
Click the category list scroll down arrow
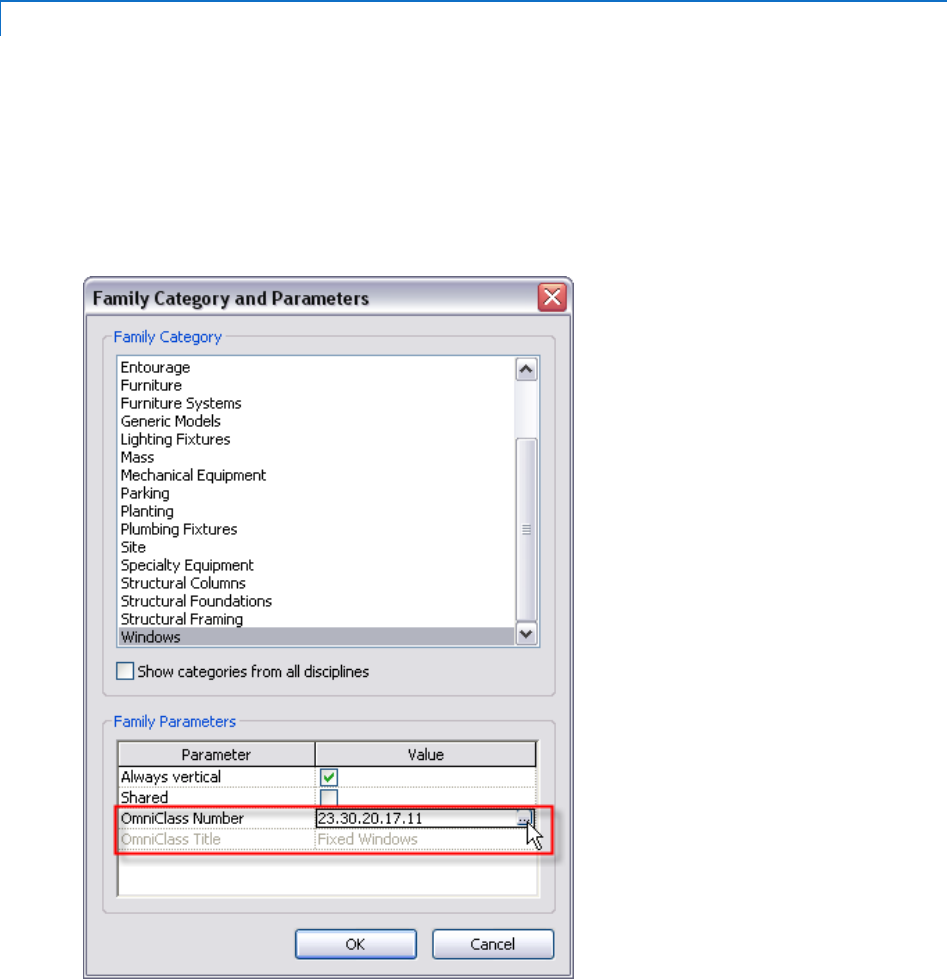pyautogui.click(x=526, y=634)
